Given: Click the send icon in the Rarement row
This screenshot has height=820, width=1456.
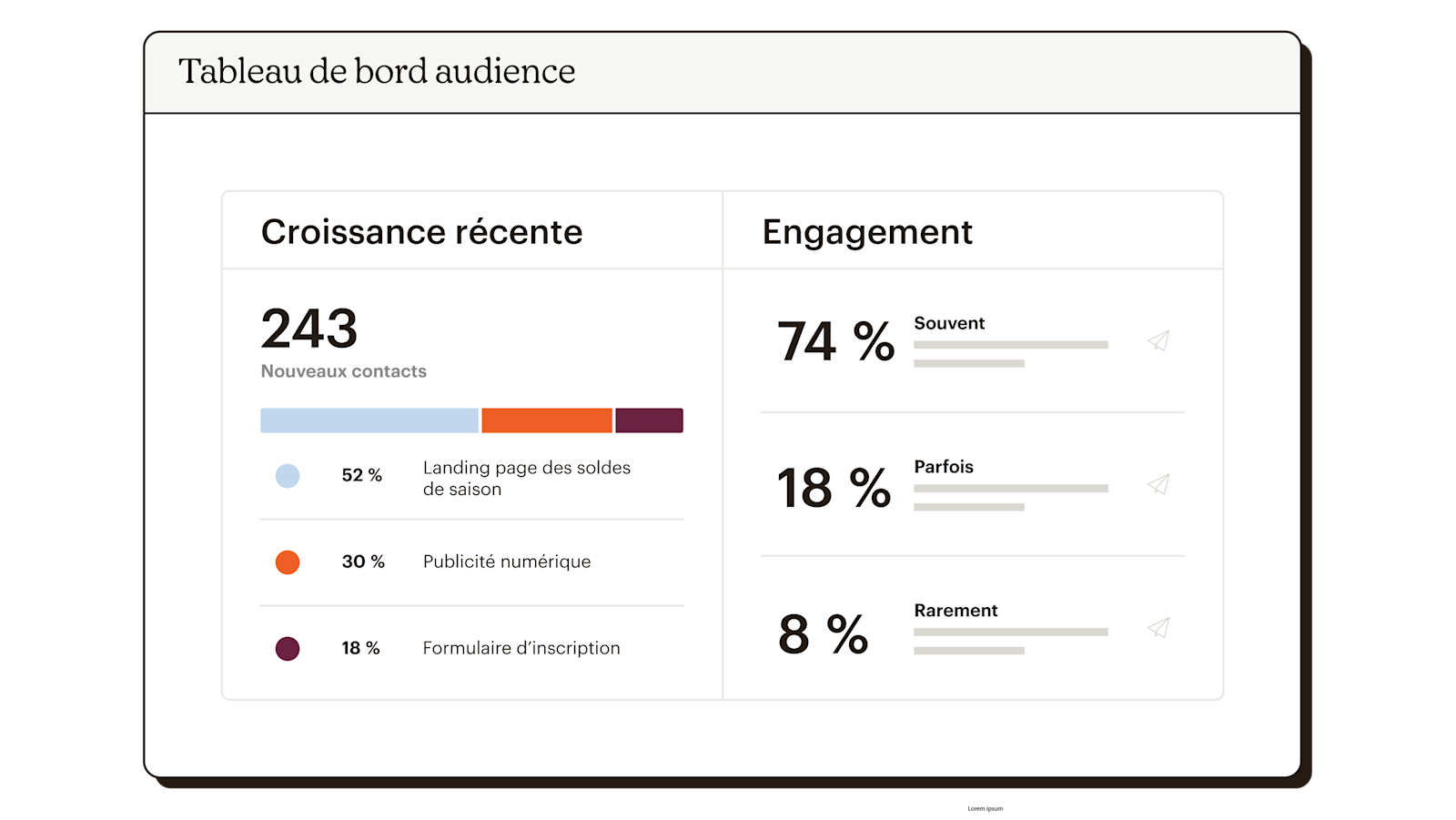Looking at the screenshot, I should [1158, 627].
